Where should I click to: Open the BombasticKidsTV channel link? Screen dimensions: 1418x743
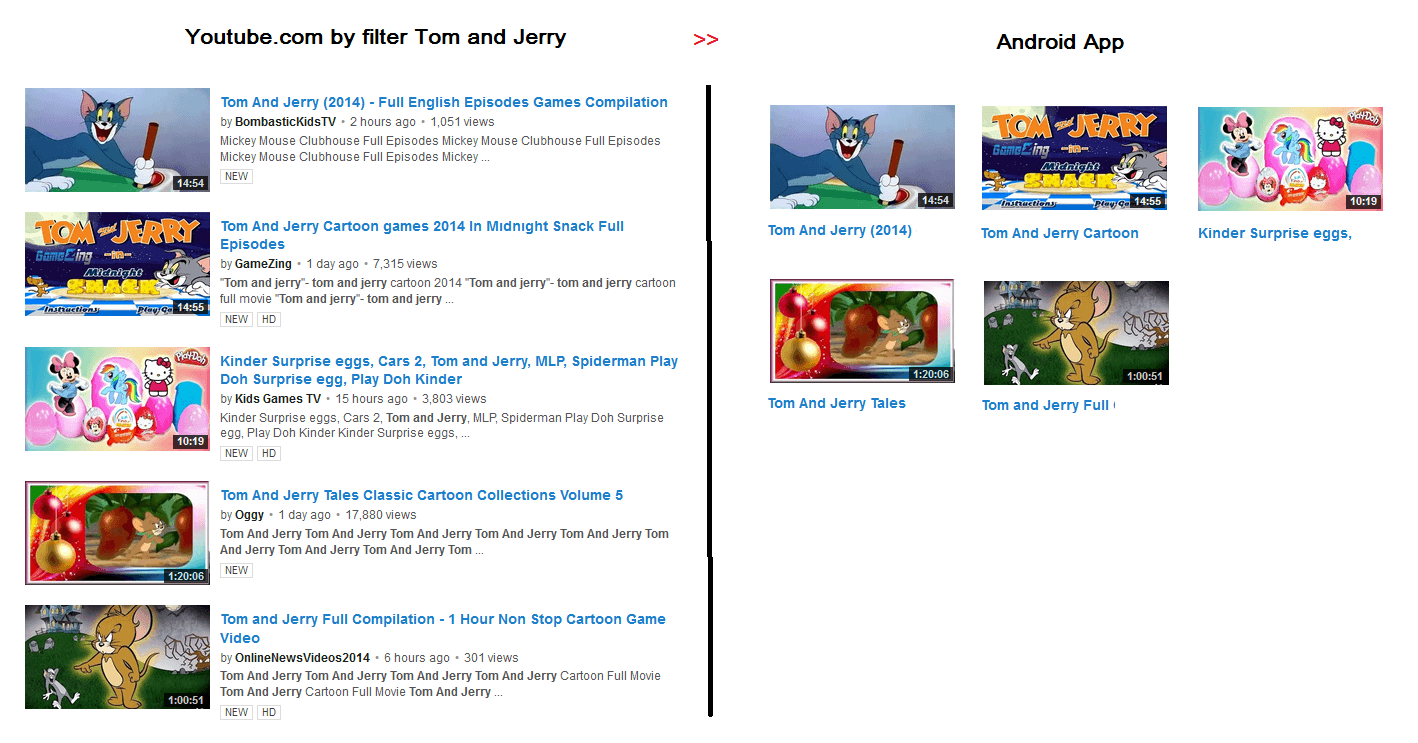285,122
